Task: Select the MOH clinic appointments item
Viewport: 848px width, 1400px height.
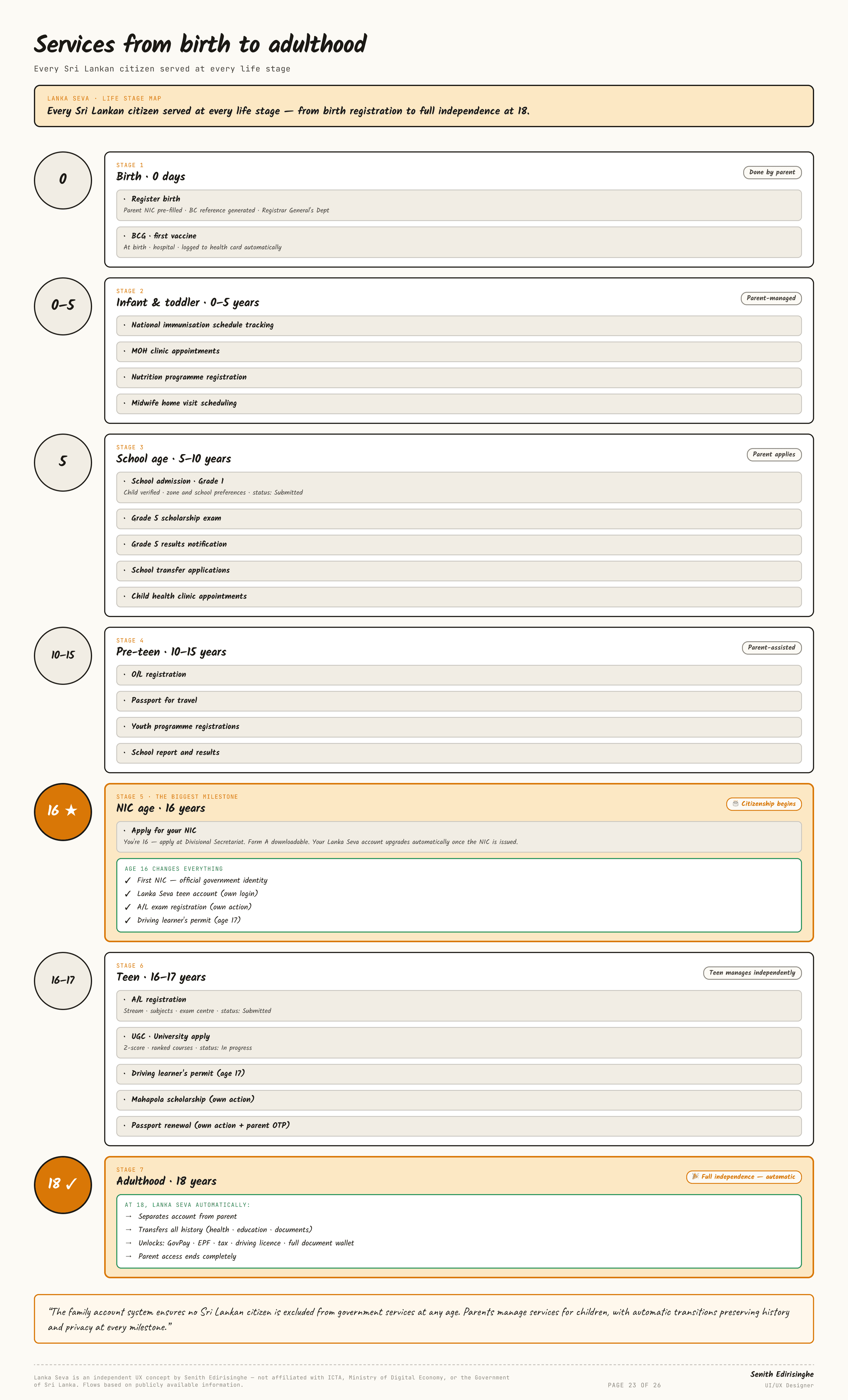Action: coord(459,352)
